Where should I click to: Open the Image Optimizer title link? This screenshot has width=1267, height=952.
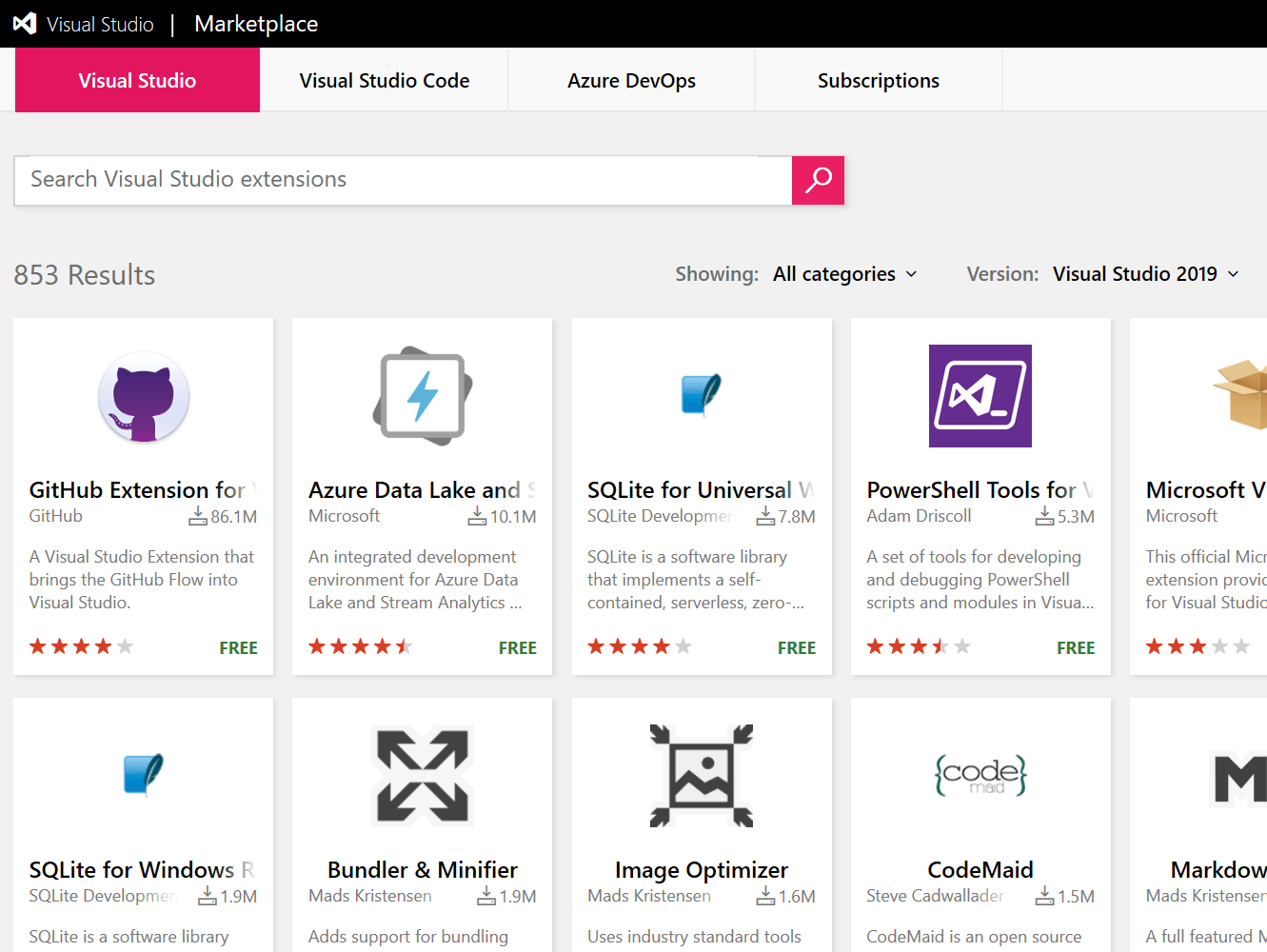pyautogui.click(x=702, y=870)
